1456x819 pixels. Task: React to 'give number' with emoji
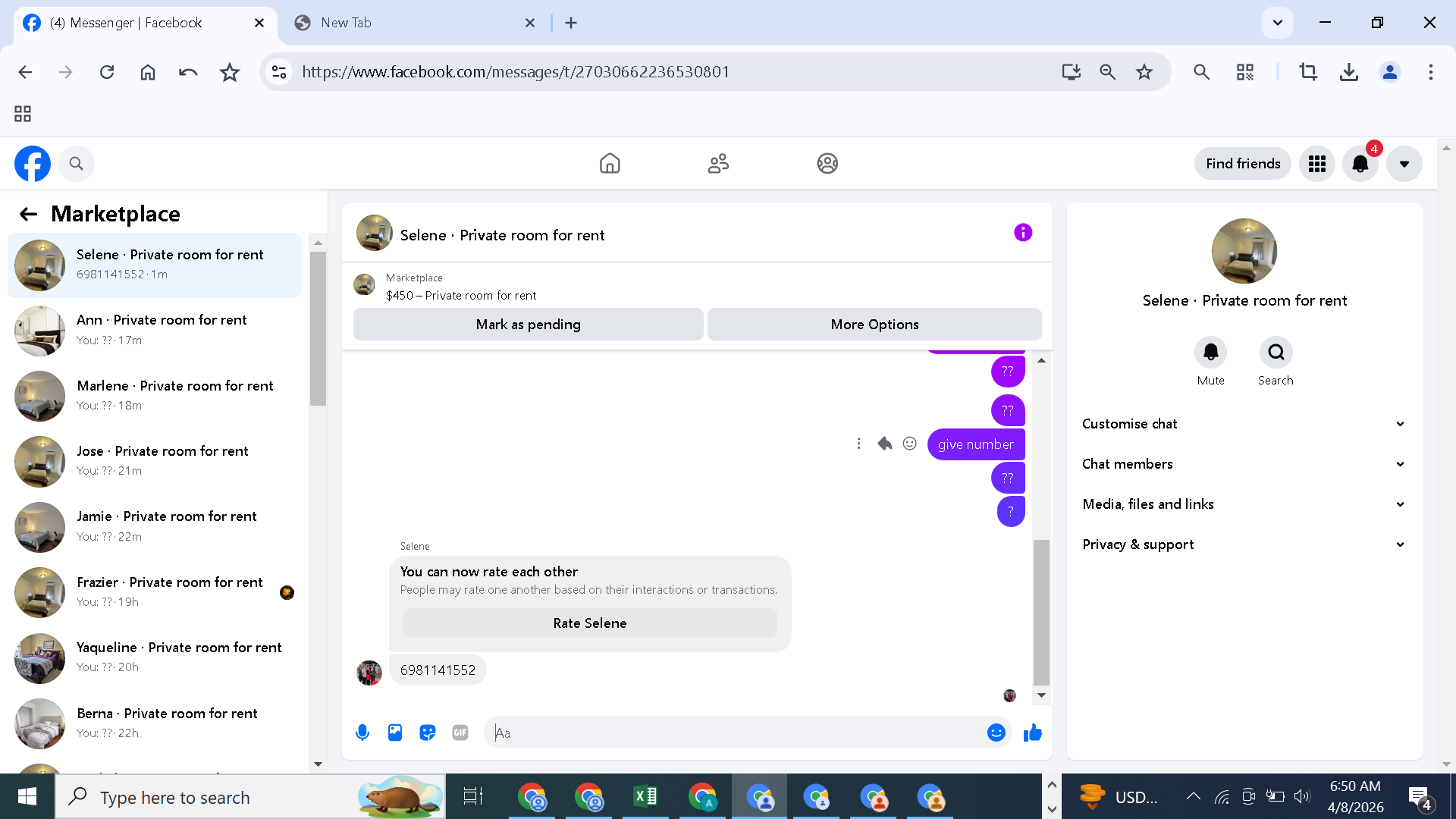click(x=910, y=444)
